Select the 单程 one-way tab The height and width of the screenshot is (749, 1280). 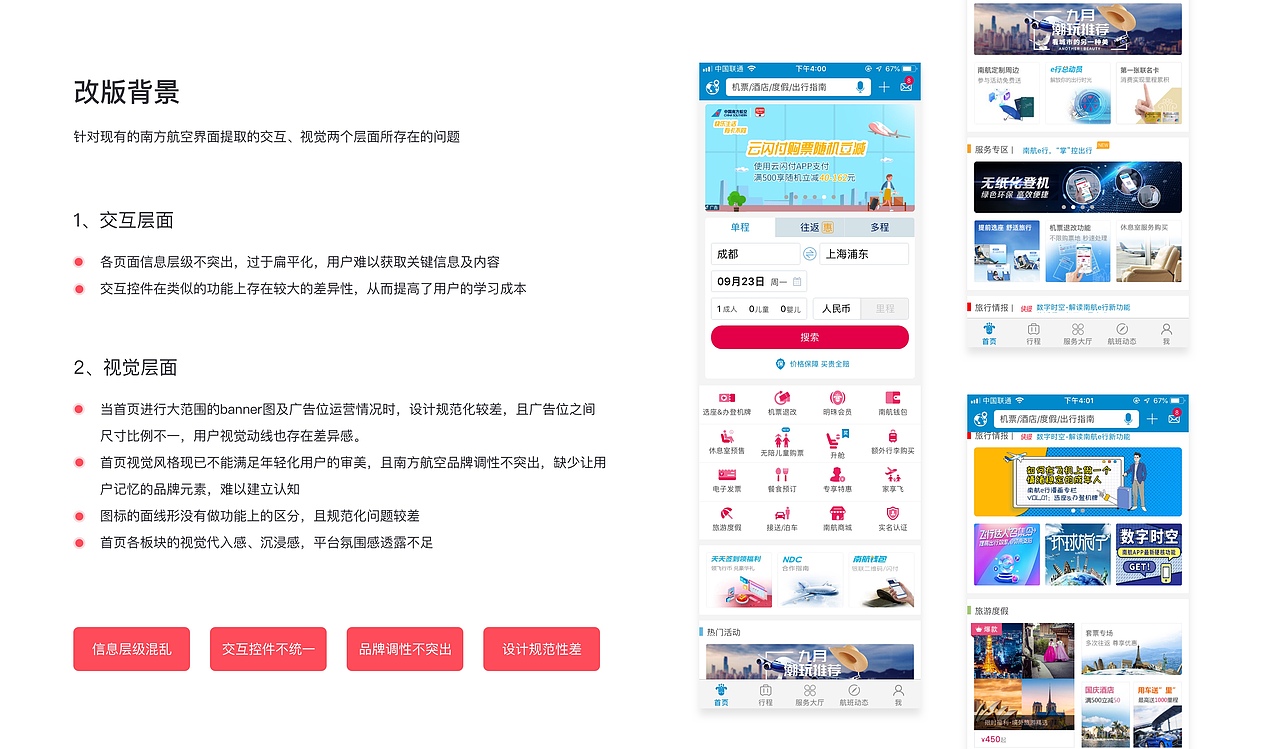(739, 227)
